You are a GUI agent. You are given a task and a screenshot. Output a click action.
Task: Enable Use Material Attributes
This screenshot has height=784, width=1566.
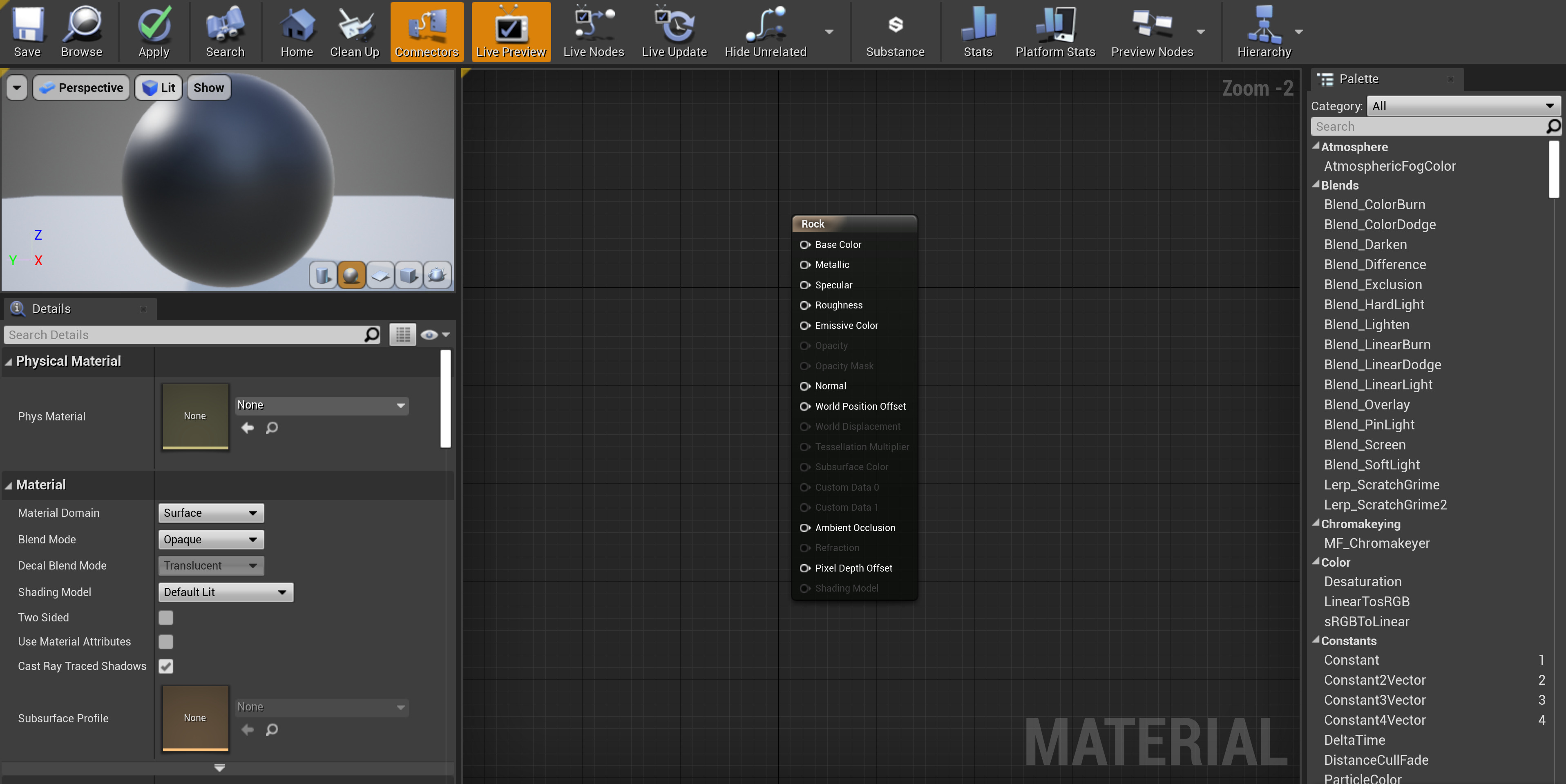tap(166, 642)
